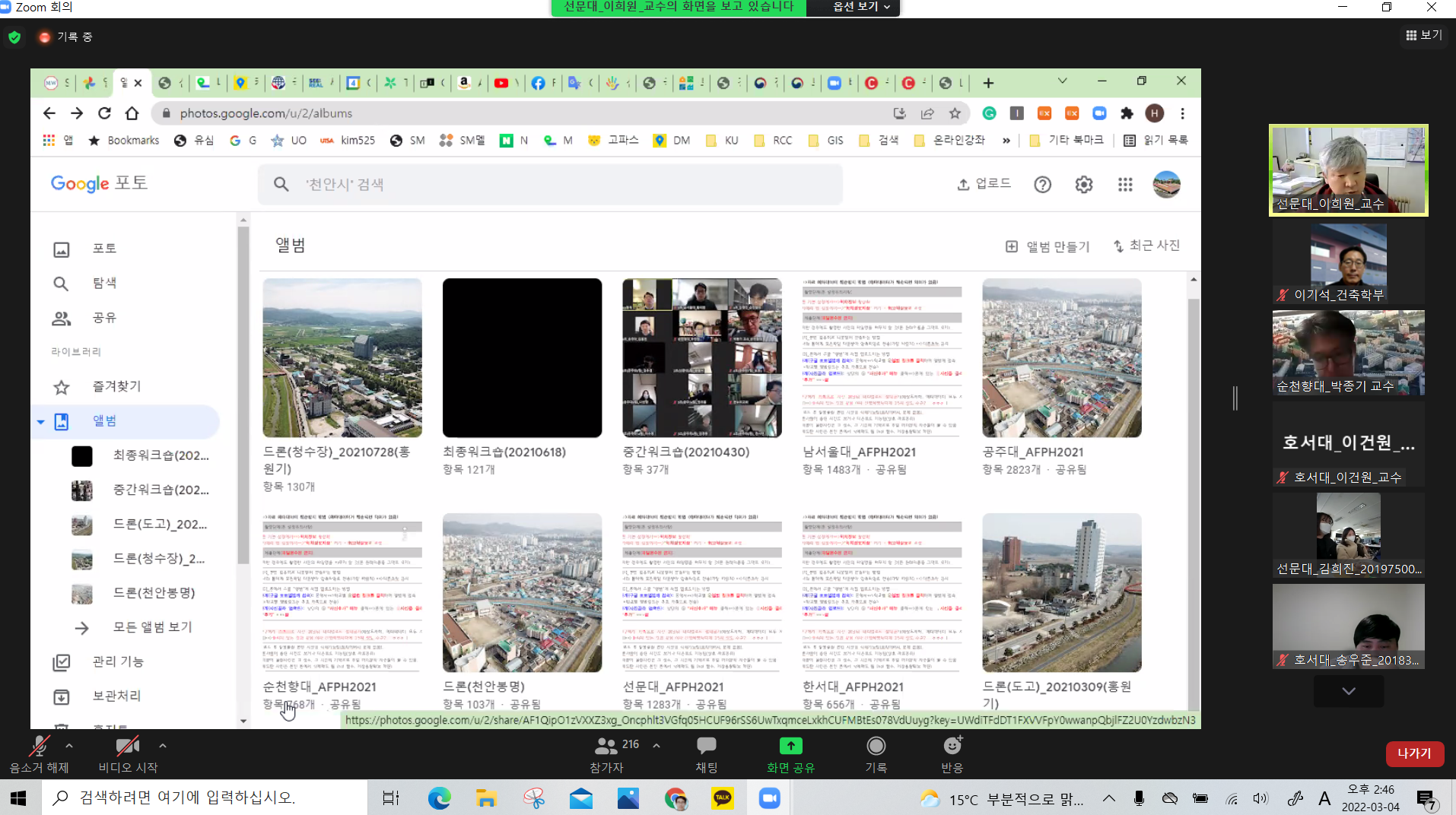Screen dimensions: 1456x815
Task: Bookmark this page with the star
Action: pyautogui.click(x=955, y=113)
